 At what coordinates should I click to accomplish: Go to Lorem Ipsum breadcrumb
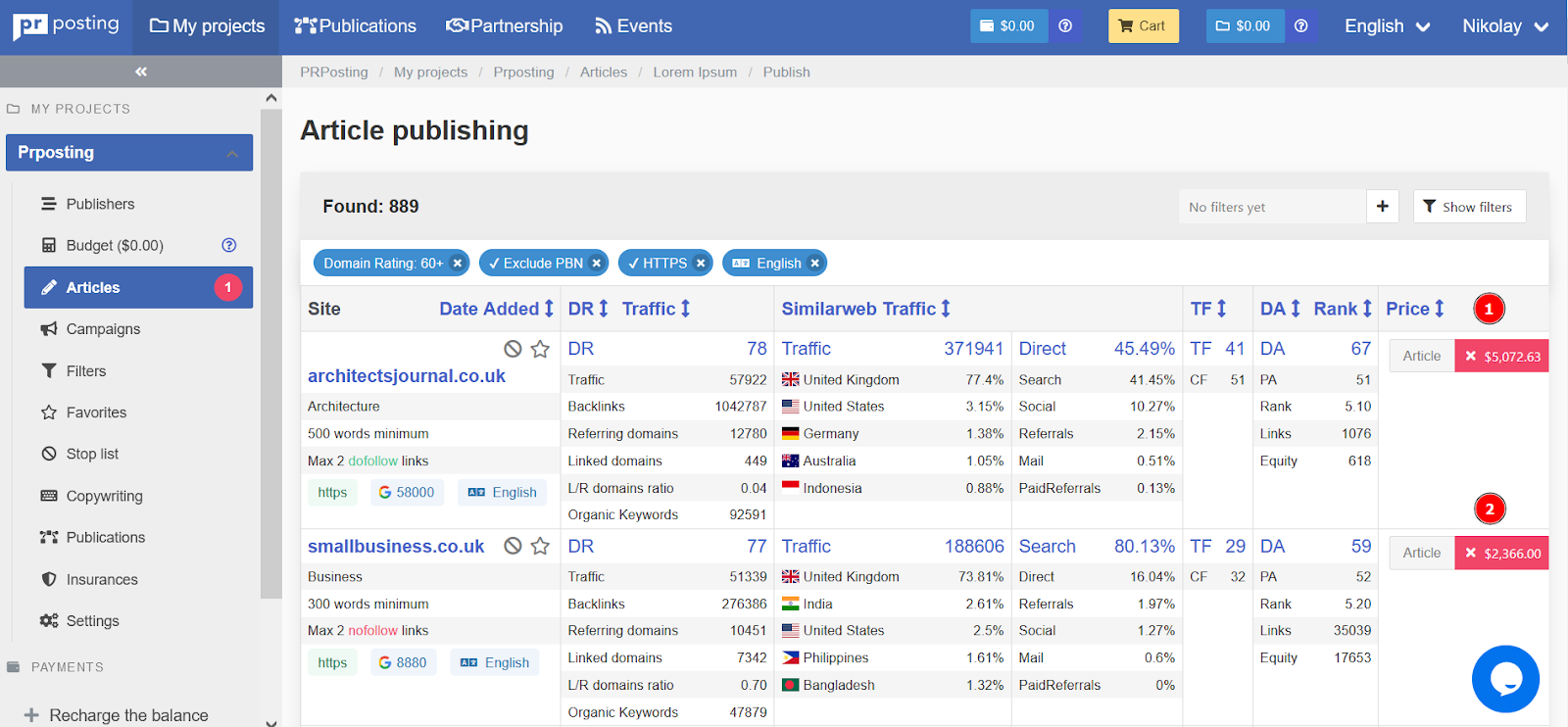695,73
